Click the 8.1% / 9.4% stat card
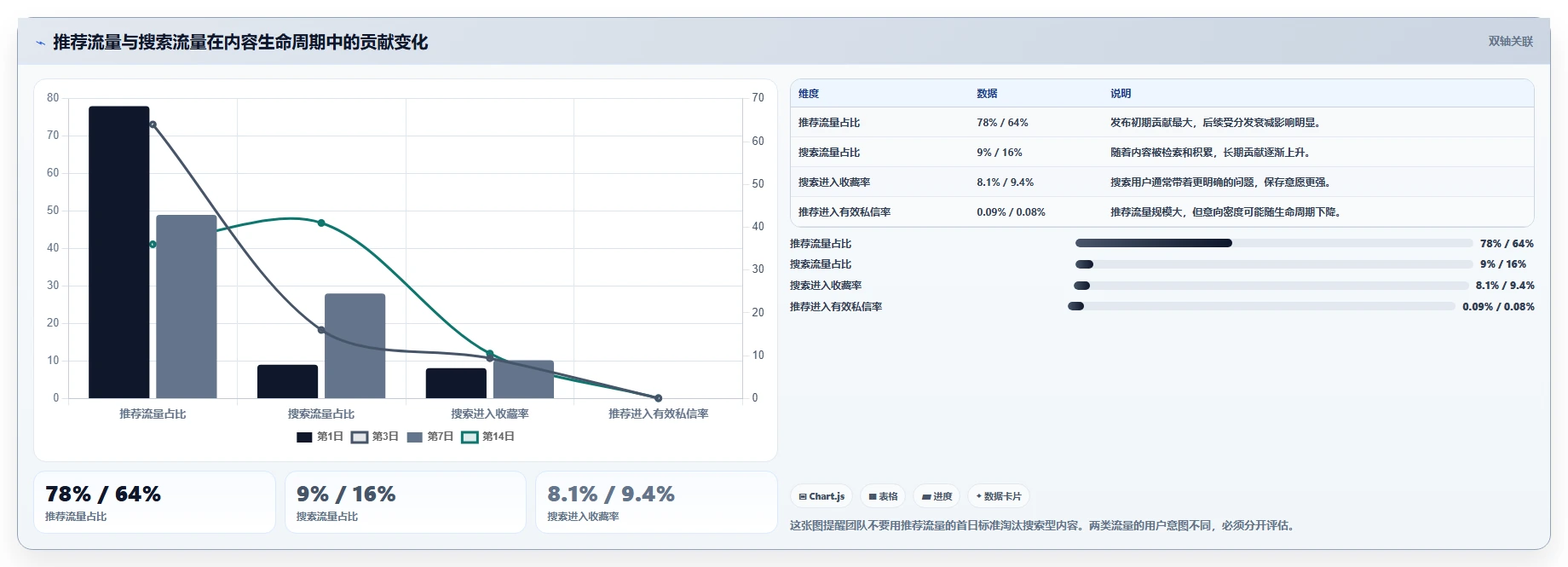The width and height of the screenshot is (1568, 567). point(656,502)
